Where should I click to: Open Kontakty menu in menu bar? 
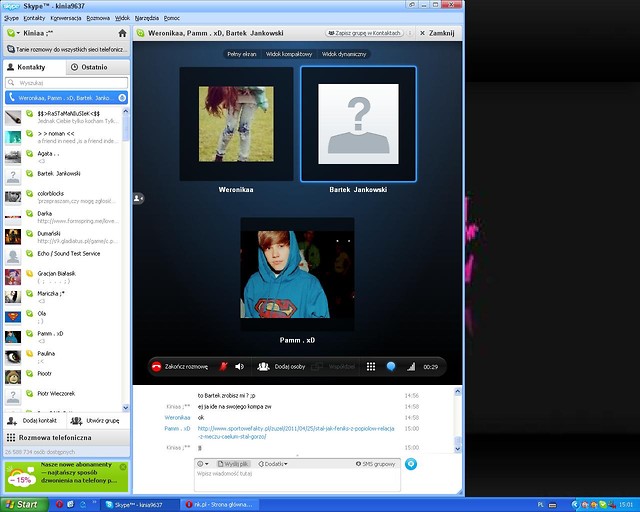pyautogui.click(x=34, y=18)
